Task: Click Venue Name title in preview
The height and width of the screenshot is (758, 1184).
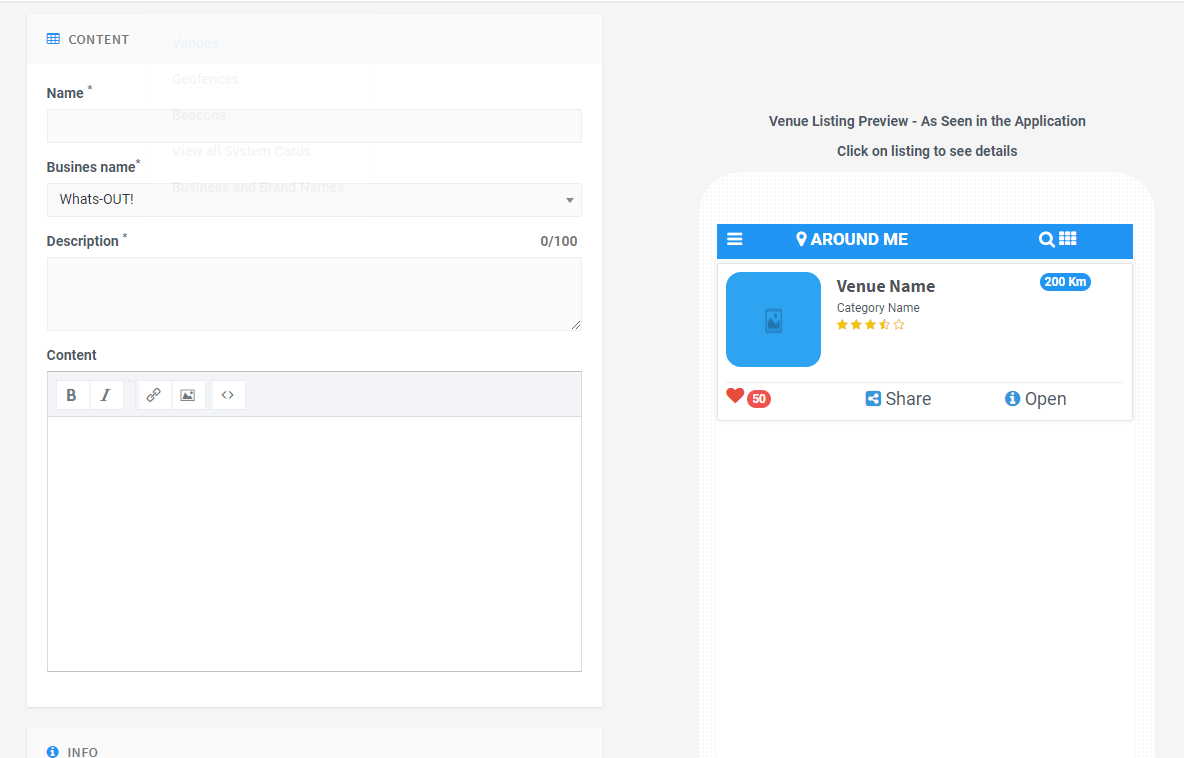Action: [886, 286]
